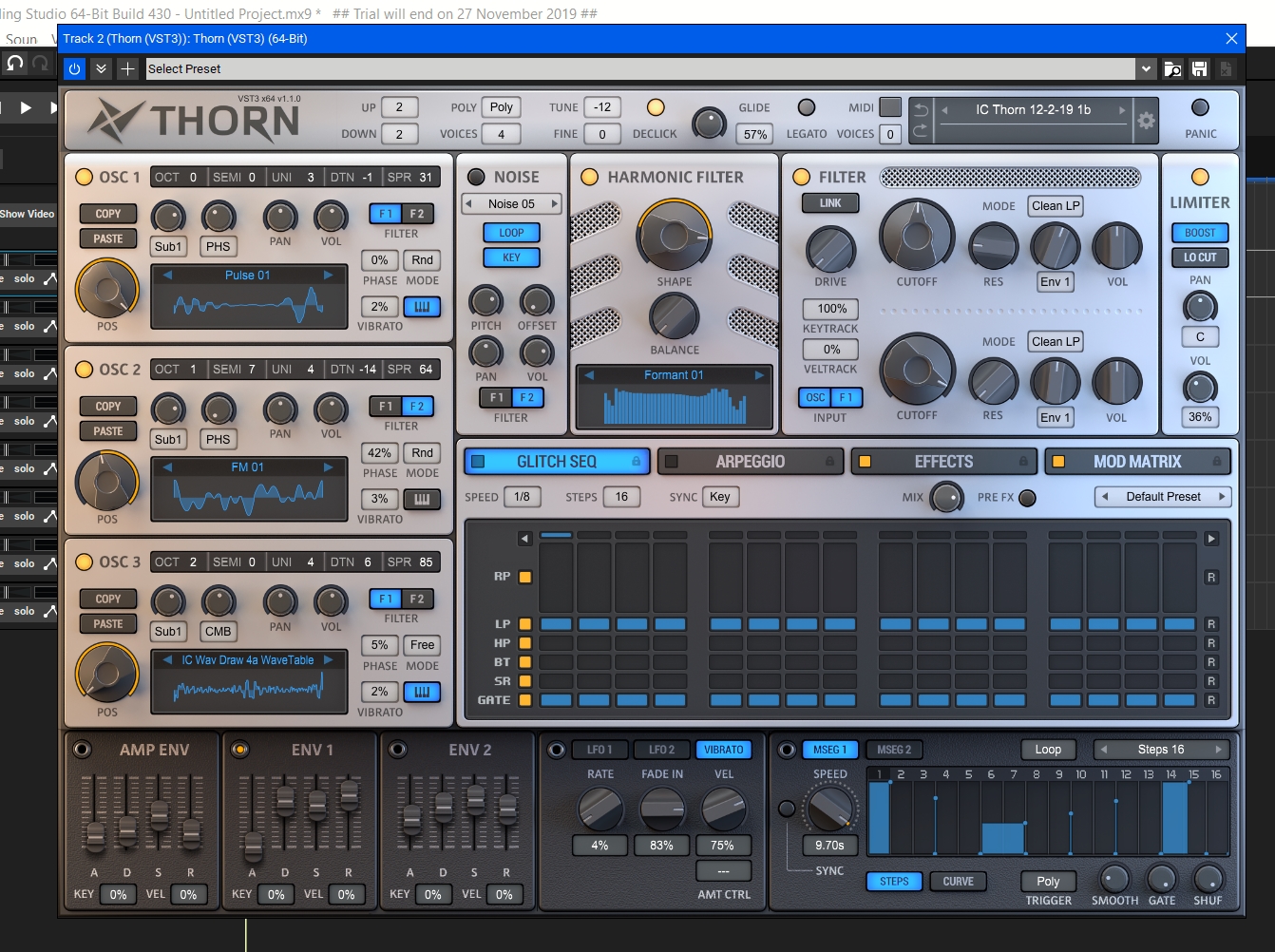Switch to the GLITCH SEQ tab
This screenshot has width=1275, height=952.
coord(557,462)
